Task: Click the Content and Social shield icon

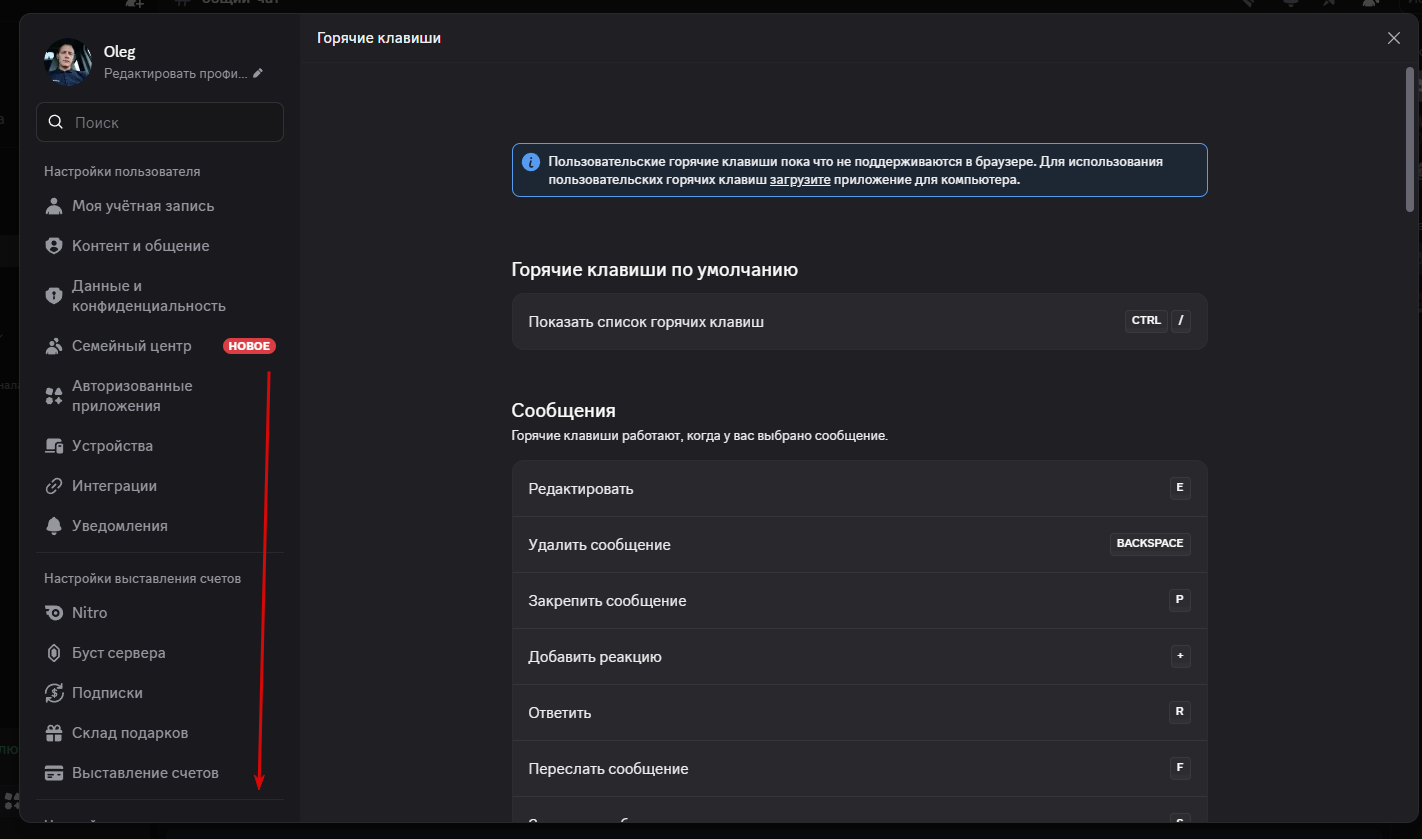Action: (54, 246)
